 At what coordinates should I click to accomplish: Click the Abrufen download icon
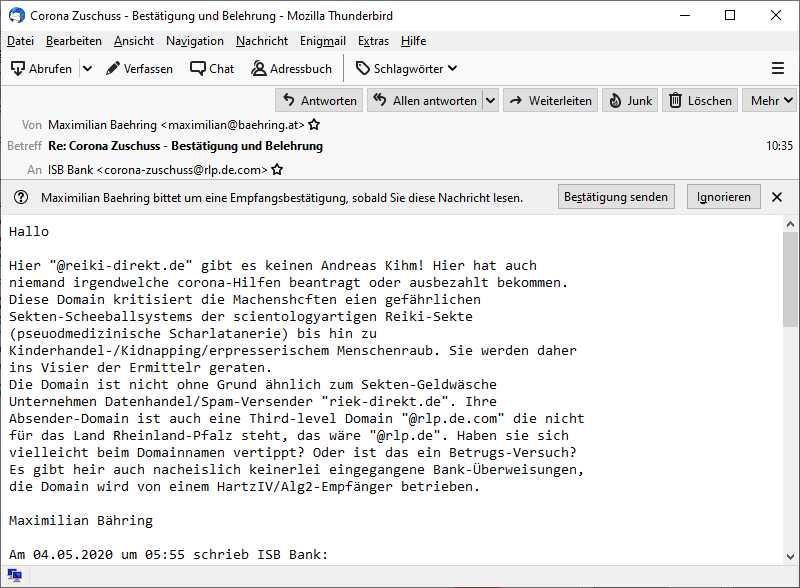point(18,68)
